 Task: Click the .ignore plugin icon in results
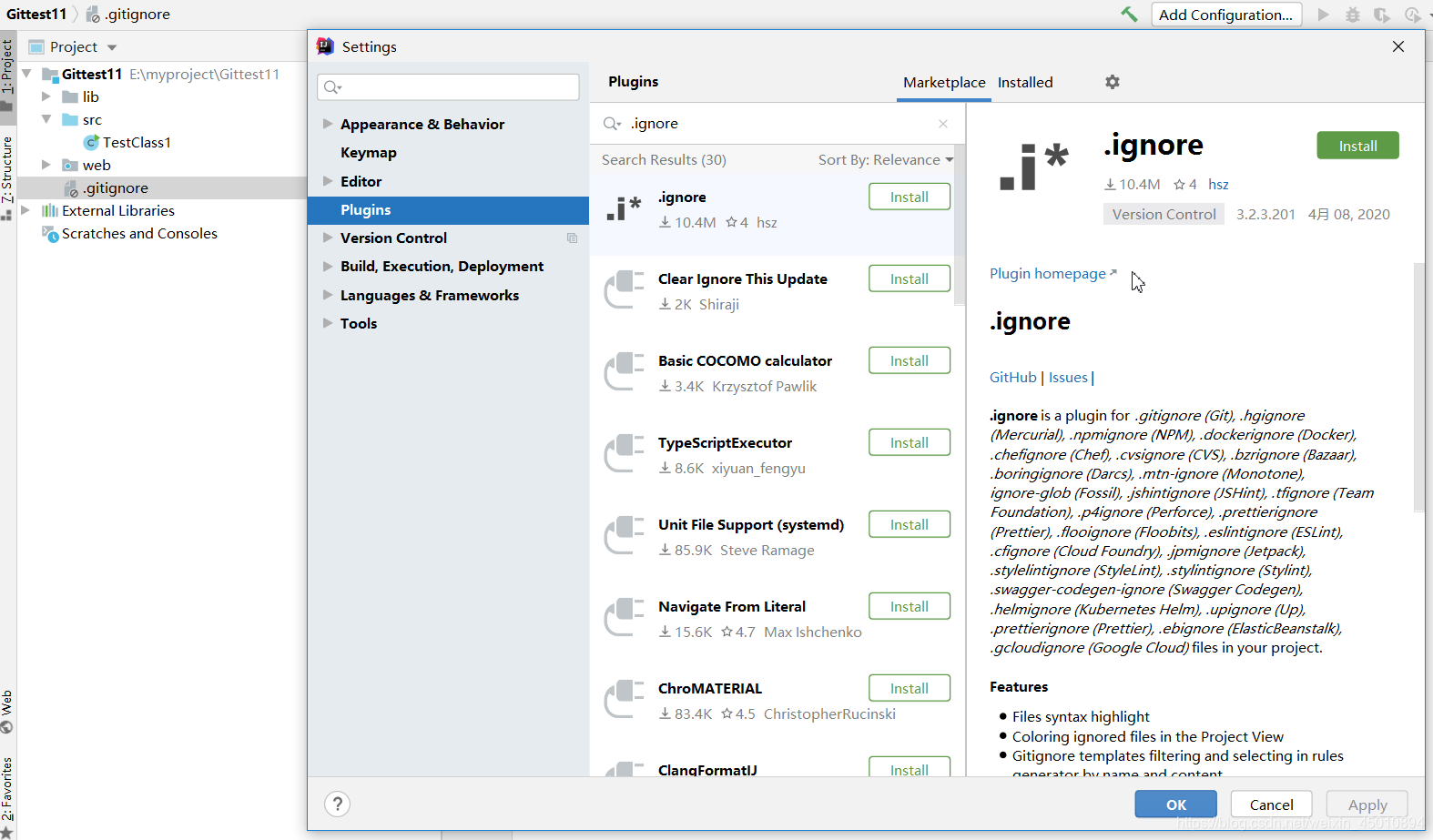pyautogui.click(x=625, y=209)
